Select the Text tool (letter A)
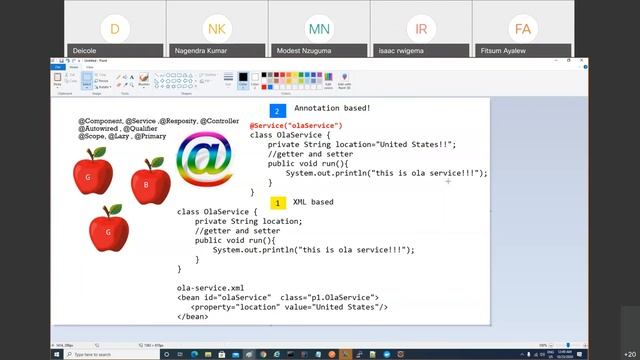This screenshot has height=360, width=640. (x=132, y=77)
